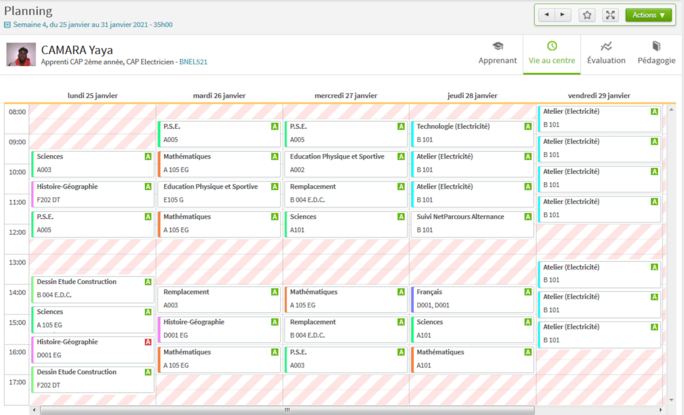Click CAMARA Yaya's profile photo
This screenshot has width=684, height=415.
tap(20, 54)
